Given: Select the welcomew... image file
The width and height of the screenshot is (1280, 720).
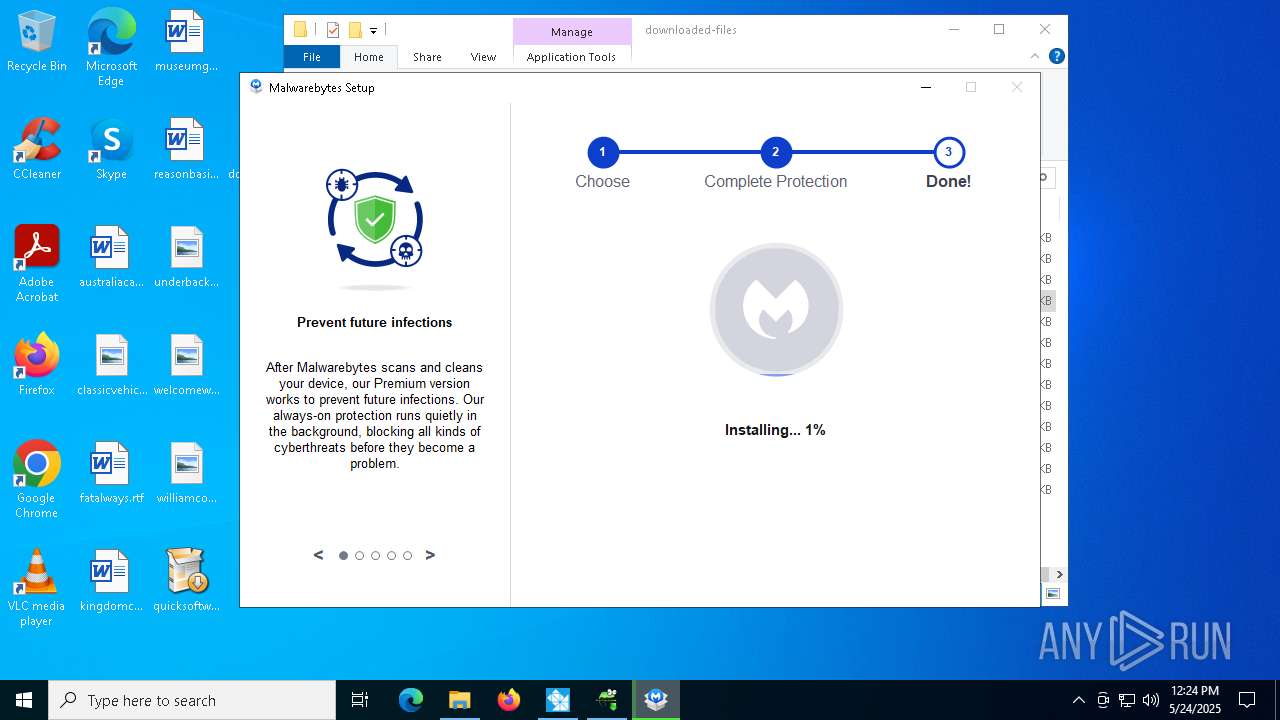Looking at the screenshot, I should click(x=186, y=366).
